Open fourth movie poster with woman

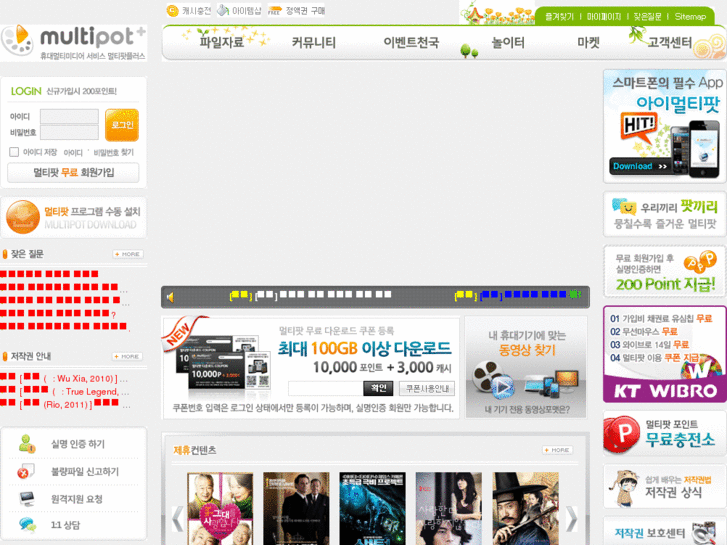pos(449,508)
